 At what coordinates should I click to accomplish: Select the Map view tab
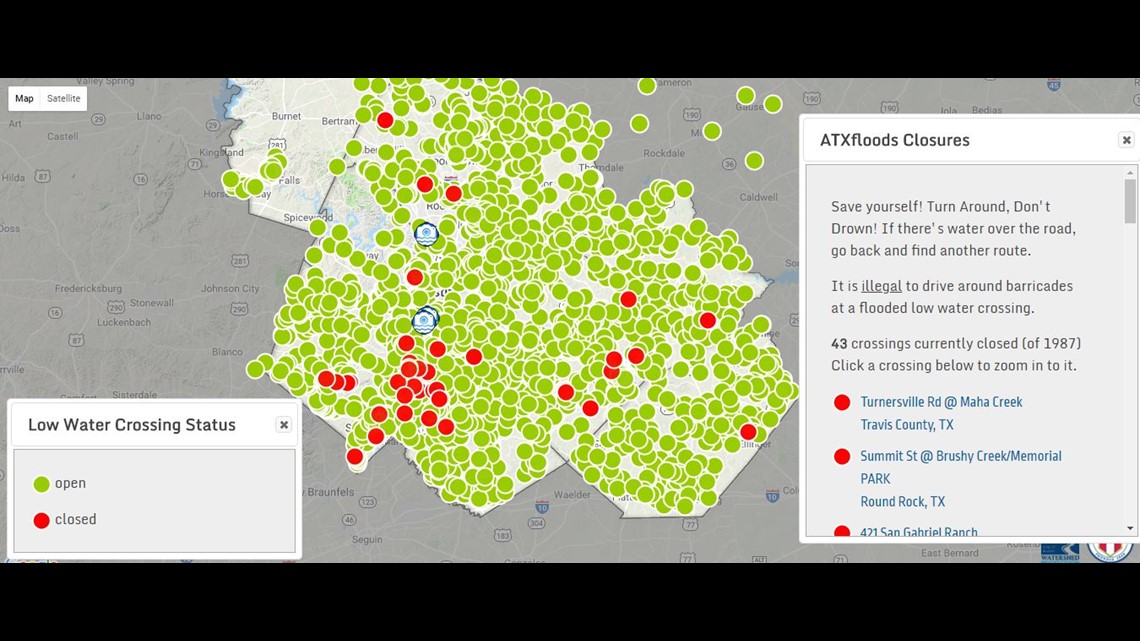pos(24,99)
